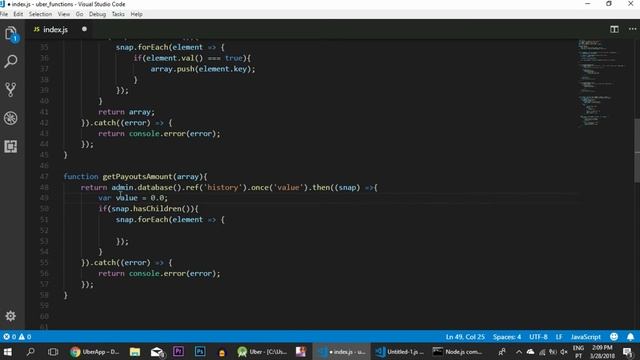
Task: Switch to the Chrome UberApp window
Action: tap(95, 351)
